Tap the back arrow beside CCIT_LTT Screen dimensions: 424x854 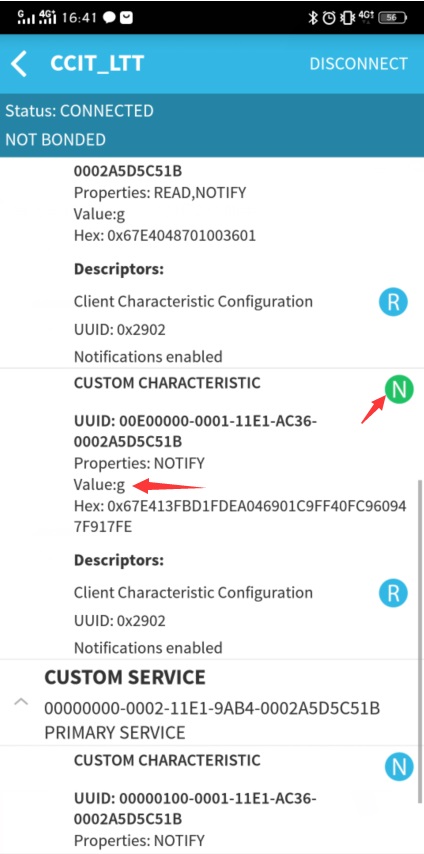[x=19, y=64]
